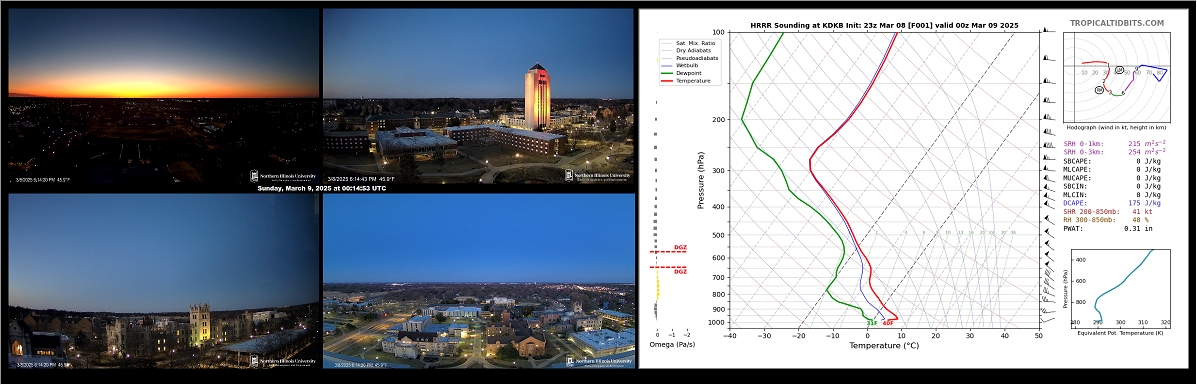Select the castle-style building webcam view
Viewport: 1197px width, 385px height.
tap(163, 281)
